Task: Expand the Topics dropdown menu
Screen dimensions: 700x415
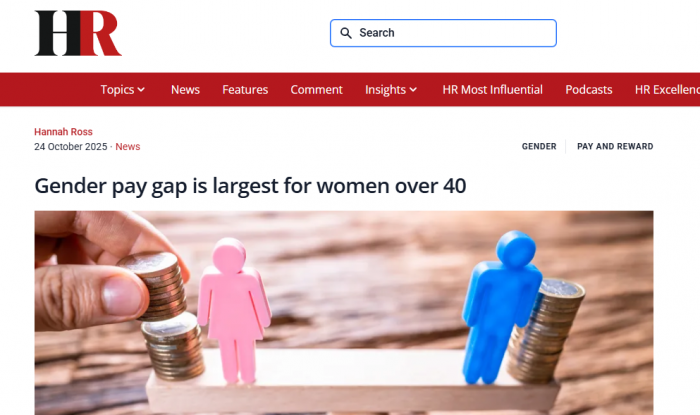Action: click(x=122, y=90)
